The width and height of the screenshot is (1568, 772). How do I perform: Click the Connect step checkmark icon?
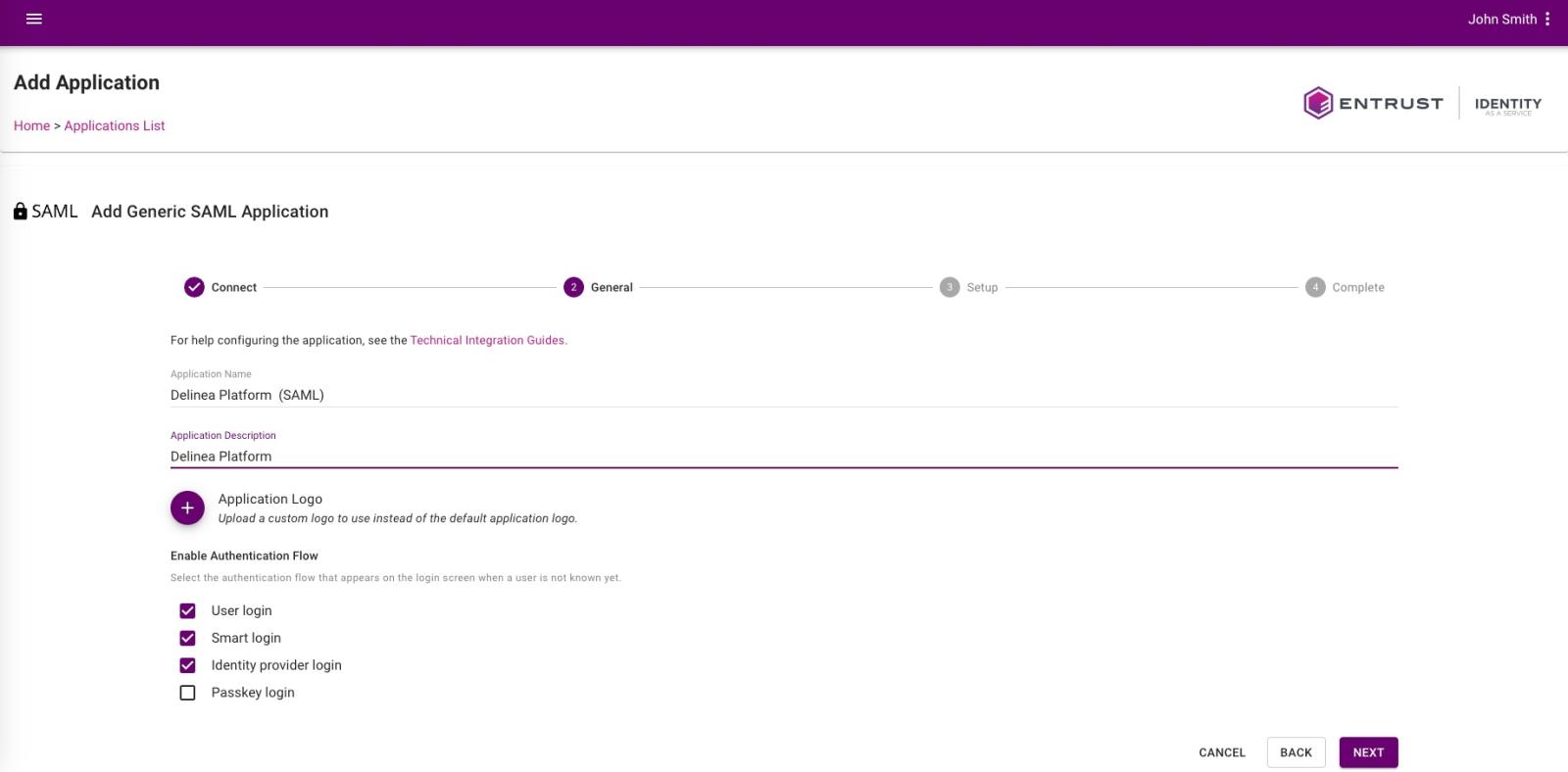point(194,287)
